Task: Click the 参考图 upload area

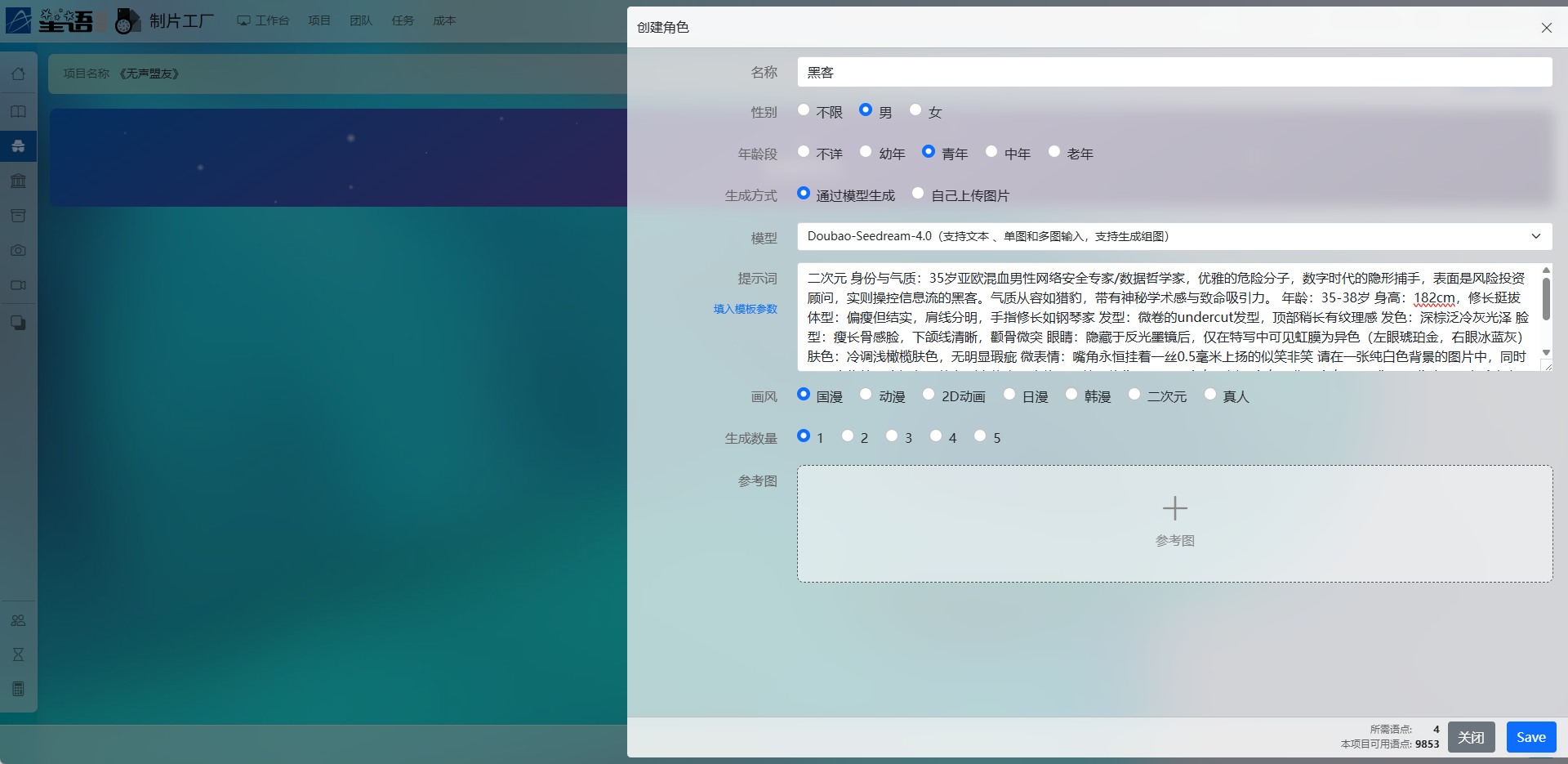Action: point(1174,523)
